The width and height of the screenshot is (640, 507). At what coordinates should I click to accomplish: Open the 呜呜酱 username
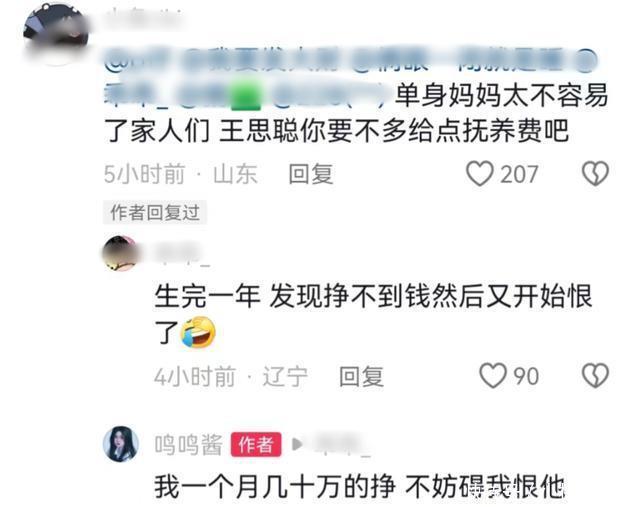[x=189, y=445]
